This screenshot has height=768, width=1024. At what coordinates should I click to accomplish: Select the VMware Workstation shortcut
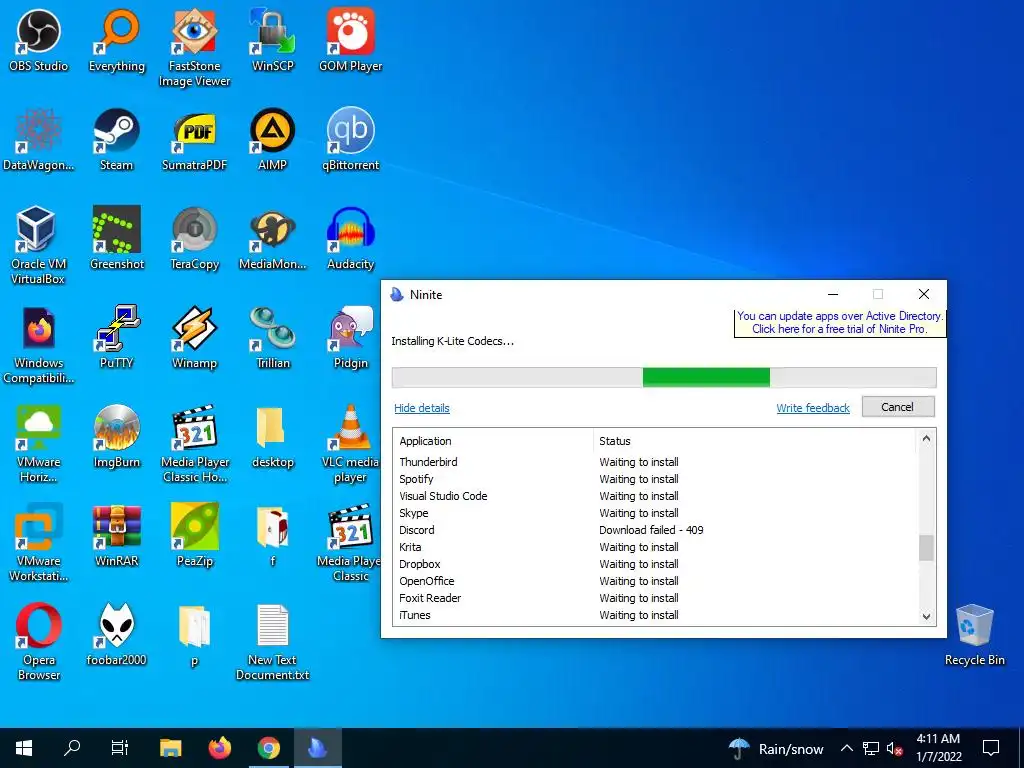coord(39,543)
